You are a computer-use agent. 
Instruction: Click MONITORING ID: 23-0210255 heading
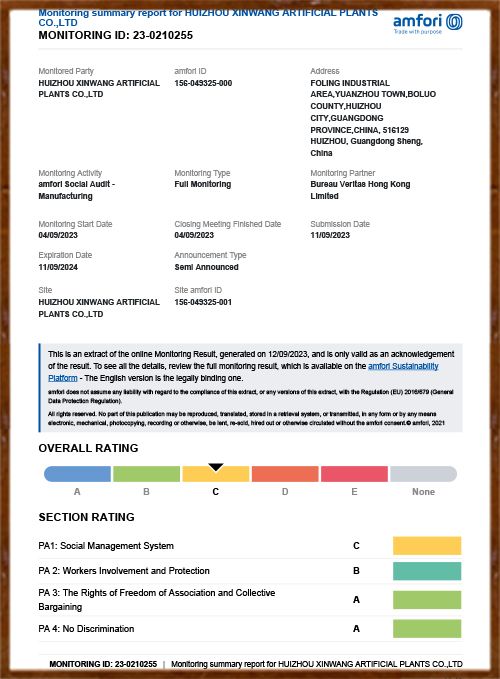pyautogui.click(x=116, y=35)
